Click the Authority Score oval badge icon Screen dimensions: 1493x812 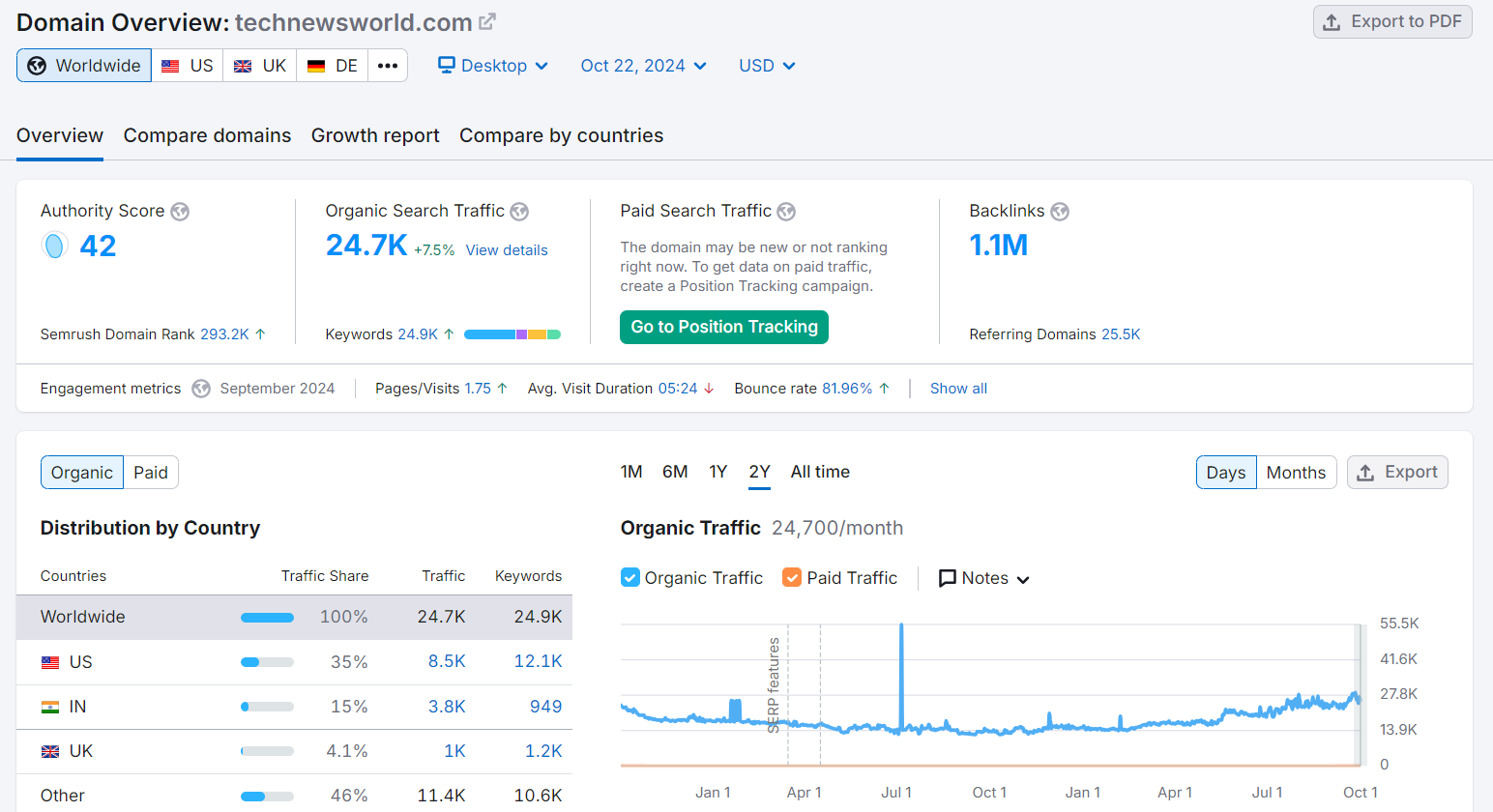55,246
